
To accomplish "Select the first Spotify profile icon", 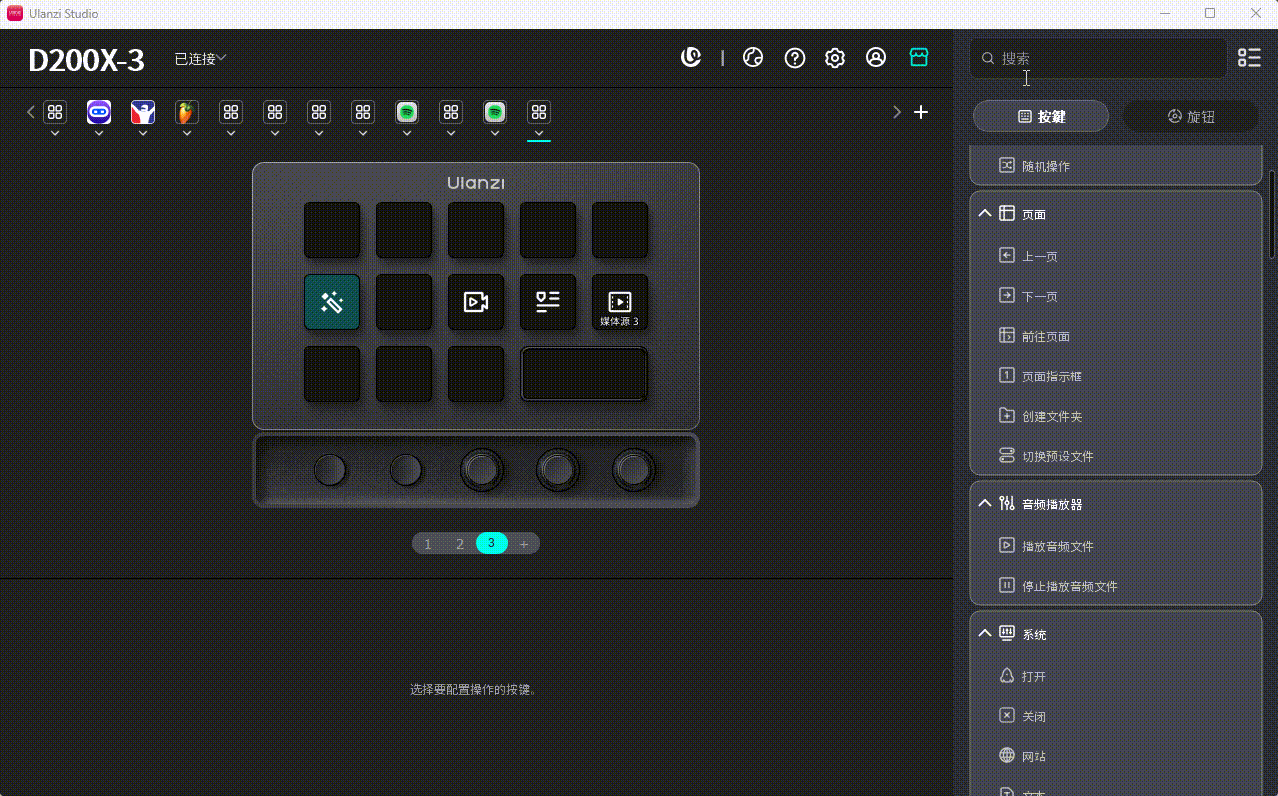I will (406, 112).
